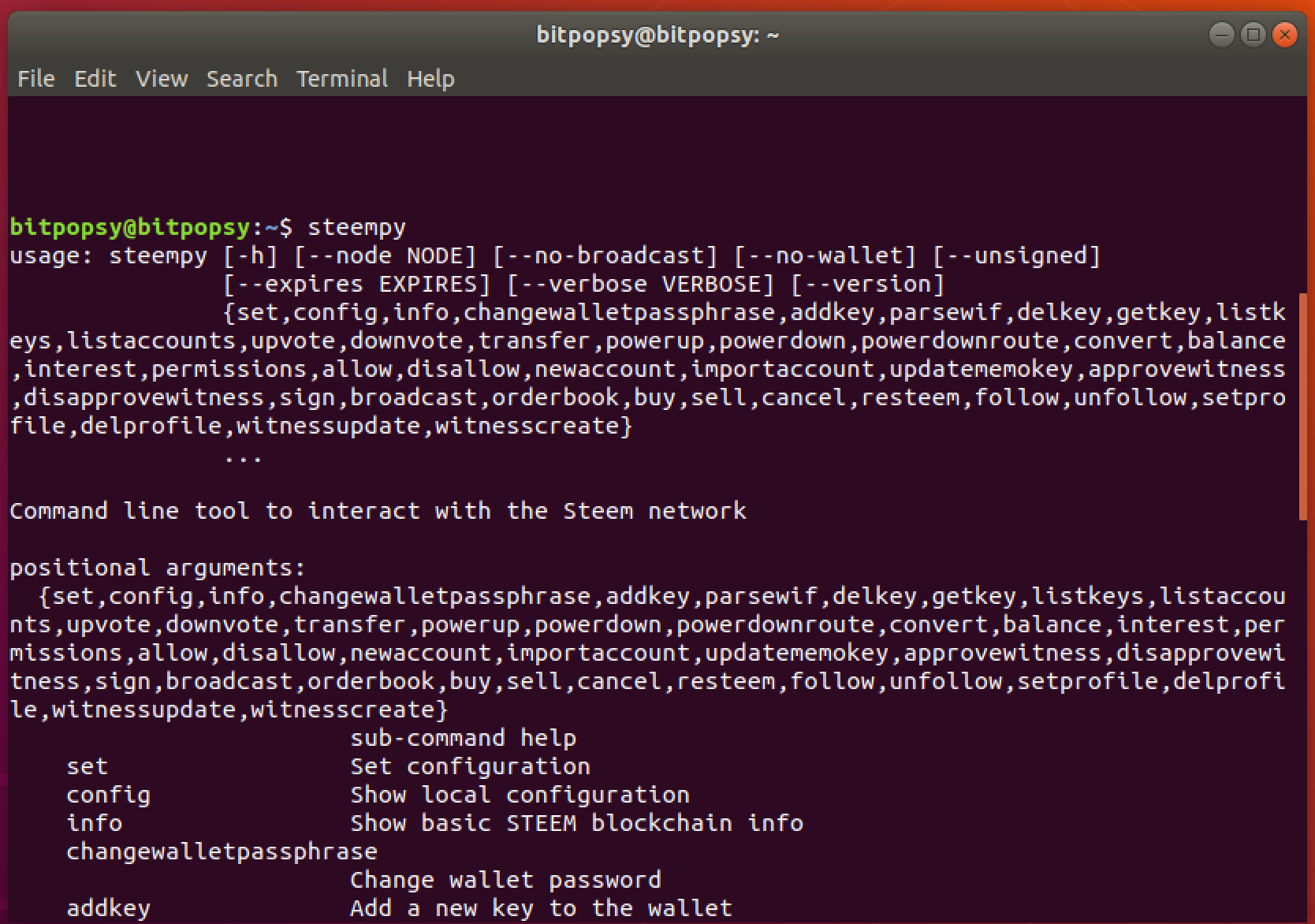The width and height of the screenshot is (1315, 924).
Task: Click the '[--expires EXPIRES]' option
Action: point(357,284)
